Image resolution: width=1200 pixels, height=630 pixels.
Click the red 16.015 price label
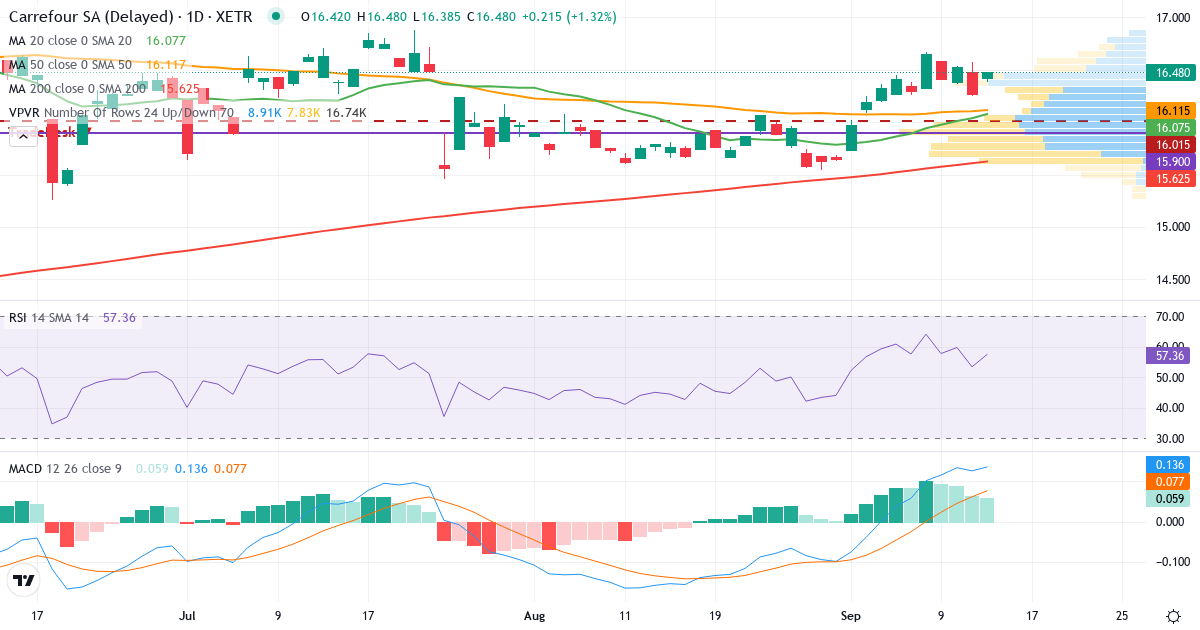click(1172, 145)
